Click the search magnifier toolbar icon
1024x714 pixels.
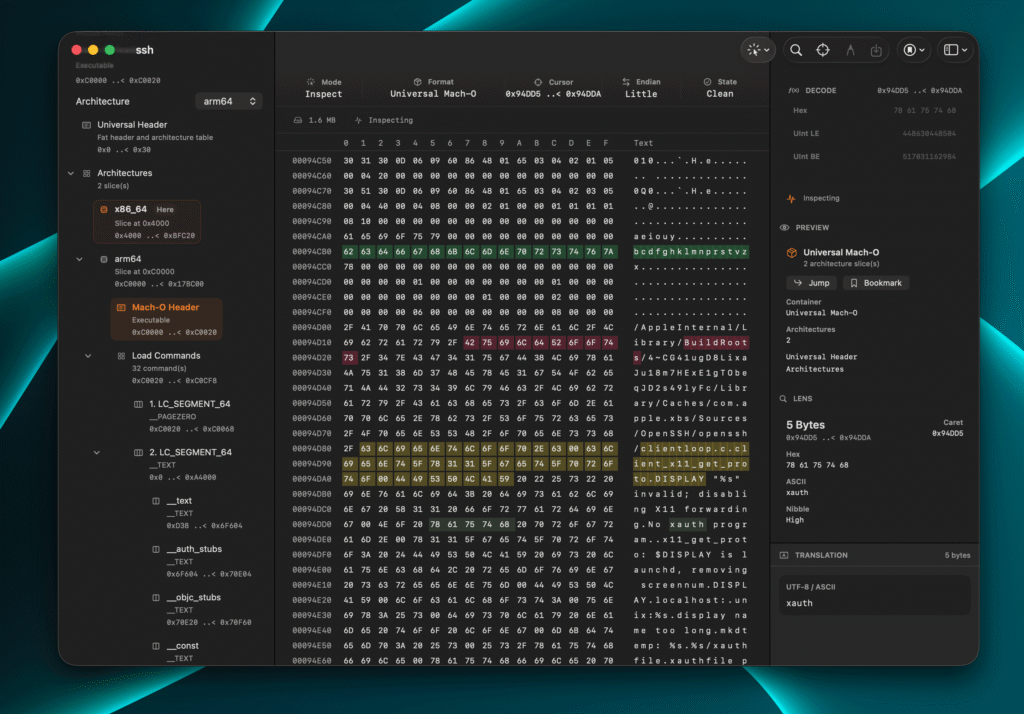[796, 50]
